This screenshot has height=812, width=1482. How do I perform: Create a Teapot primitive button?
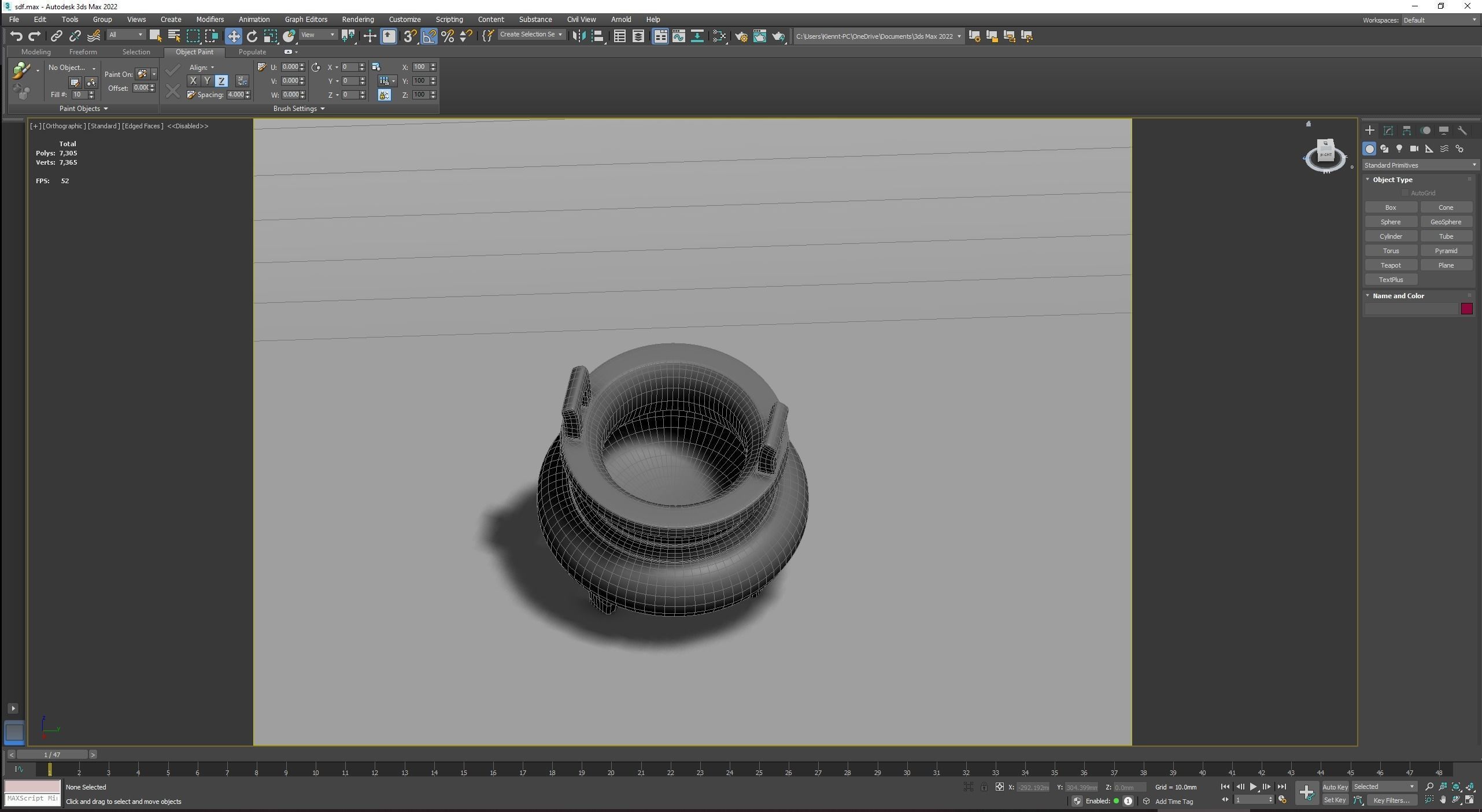tap(1391, 265)
